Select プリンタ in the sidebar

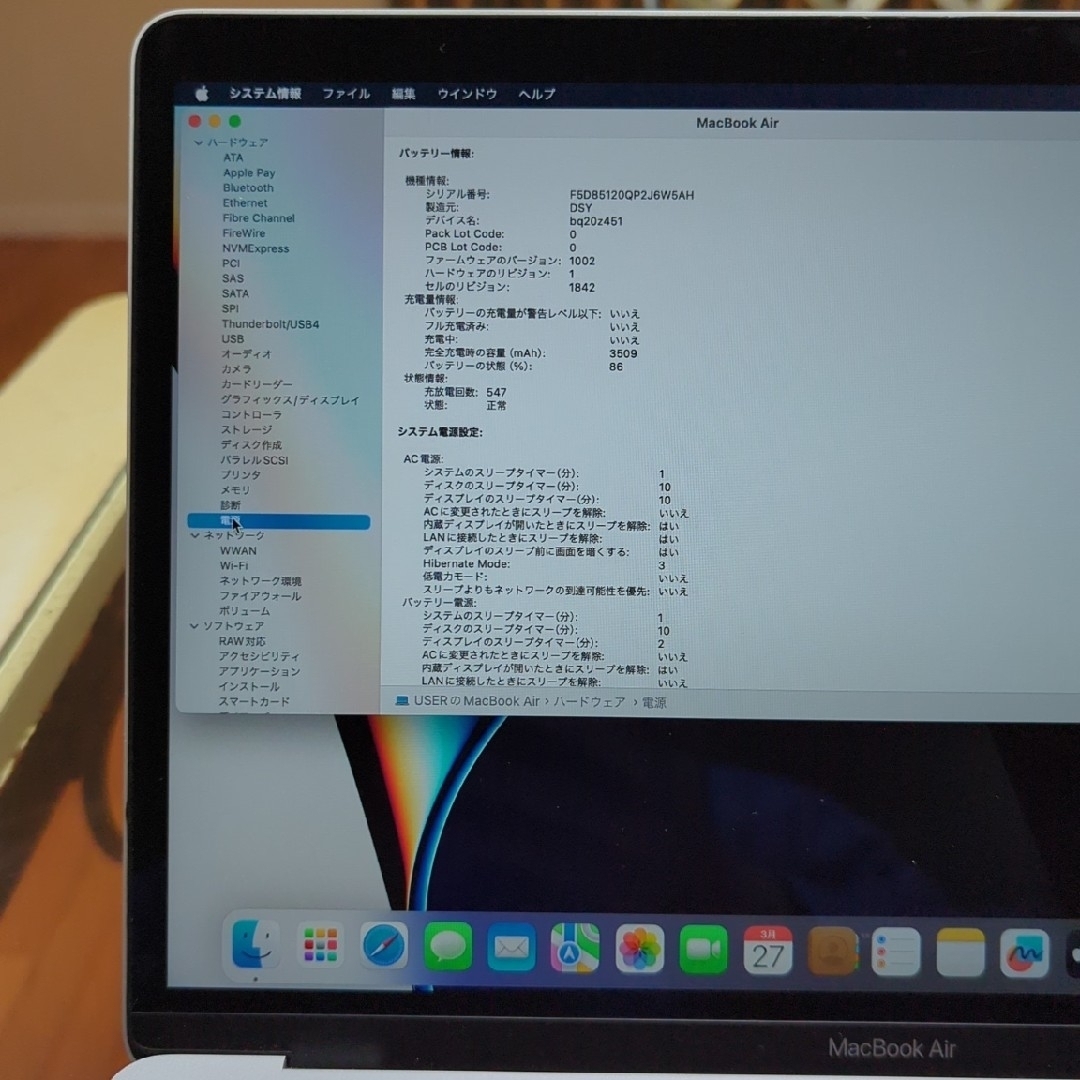click(x=240, y=475)
